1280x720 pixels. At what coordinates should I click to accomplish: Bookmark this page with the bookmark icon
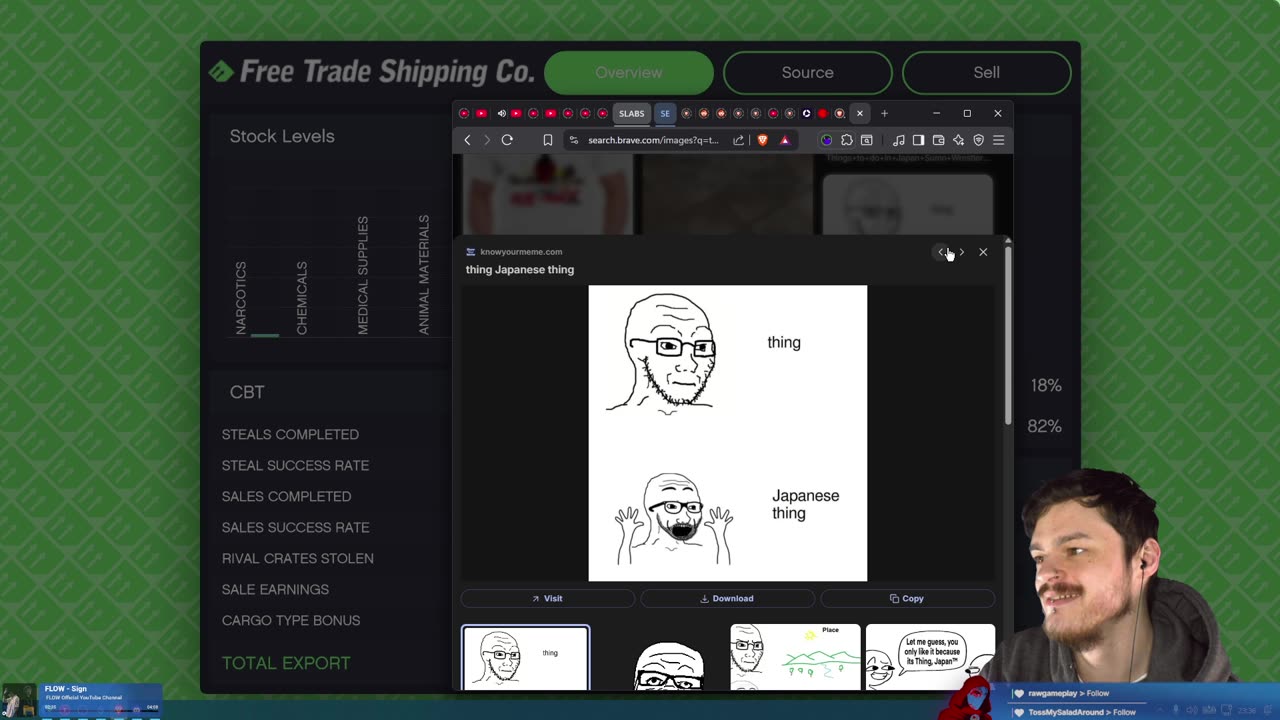pyautogui.click(x=548, y=140)
